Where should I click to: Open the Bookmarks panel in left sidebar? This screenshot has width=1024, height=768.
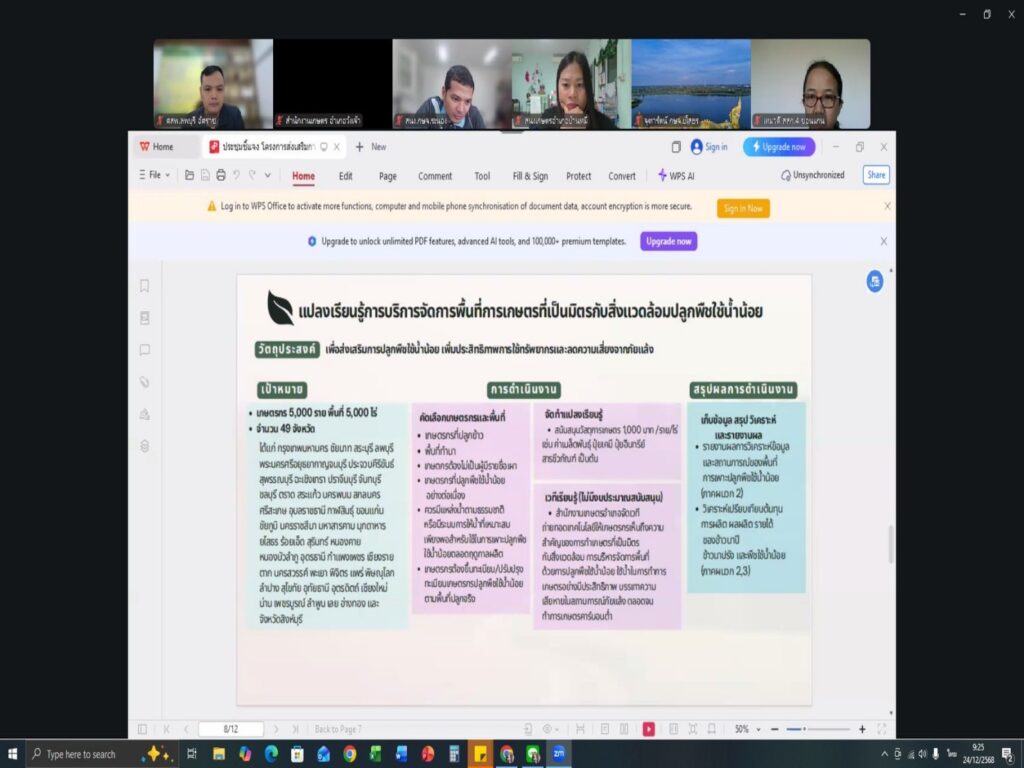tap(144, 286)
